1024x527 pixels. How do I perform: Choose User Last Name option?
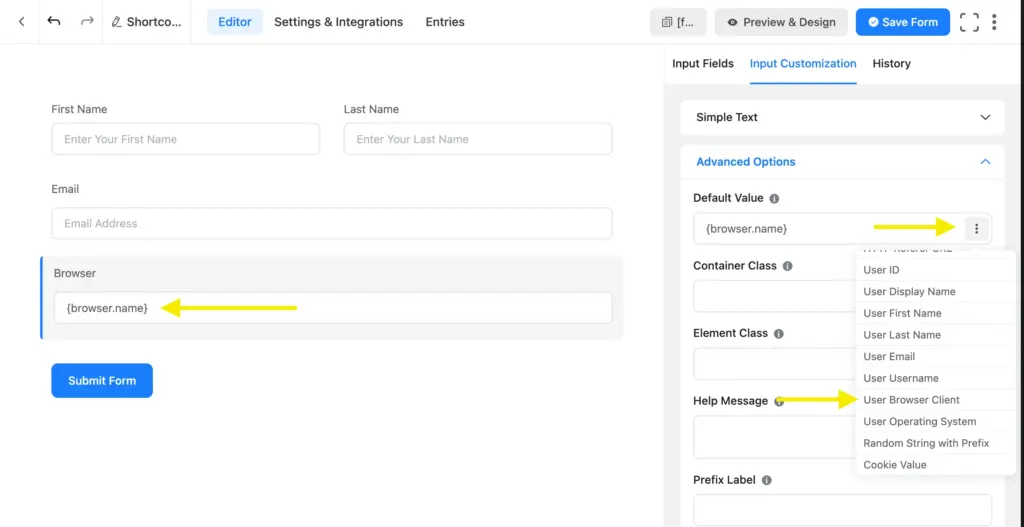935,335
